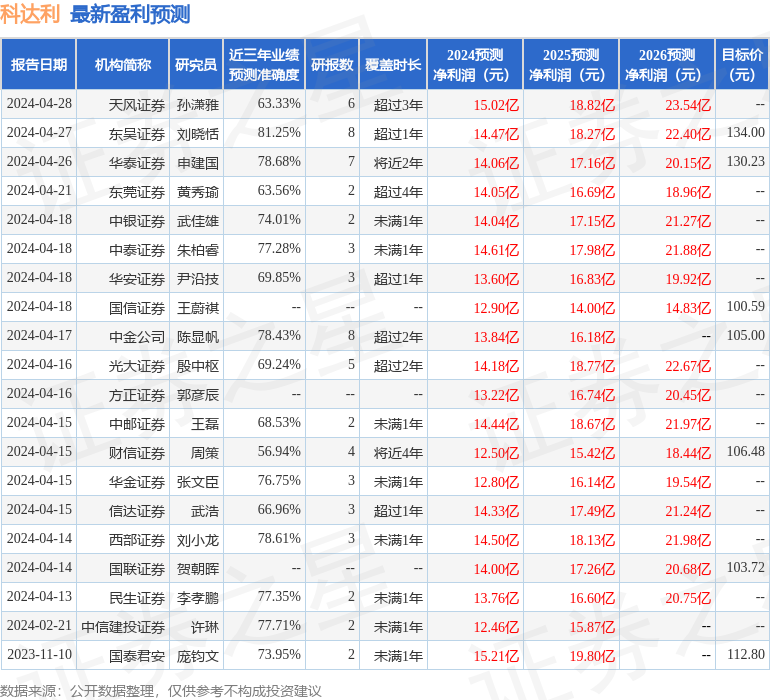This screenshot has width=770, height=700.
Task: Click analyst name 庞钧文
Action: pyautogui.click(x=198, y=655)
